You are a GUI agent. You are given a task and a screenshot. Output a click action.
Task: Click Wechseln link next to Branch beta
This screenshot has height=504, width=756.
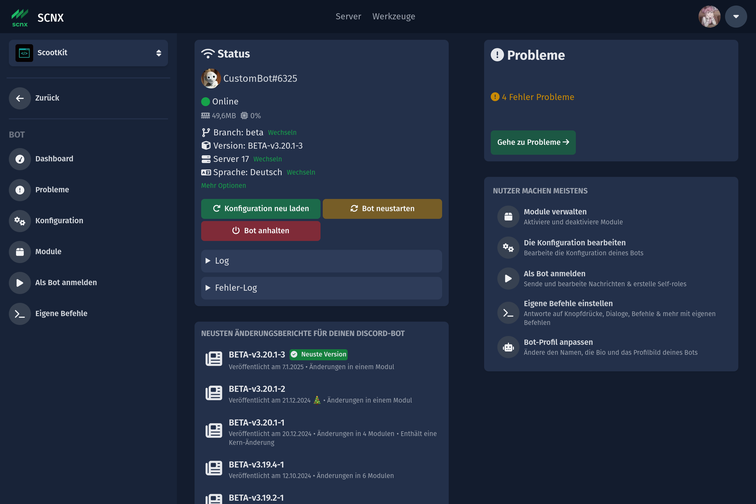[x=282, y=132]
